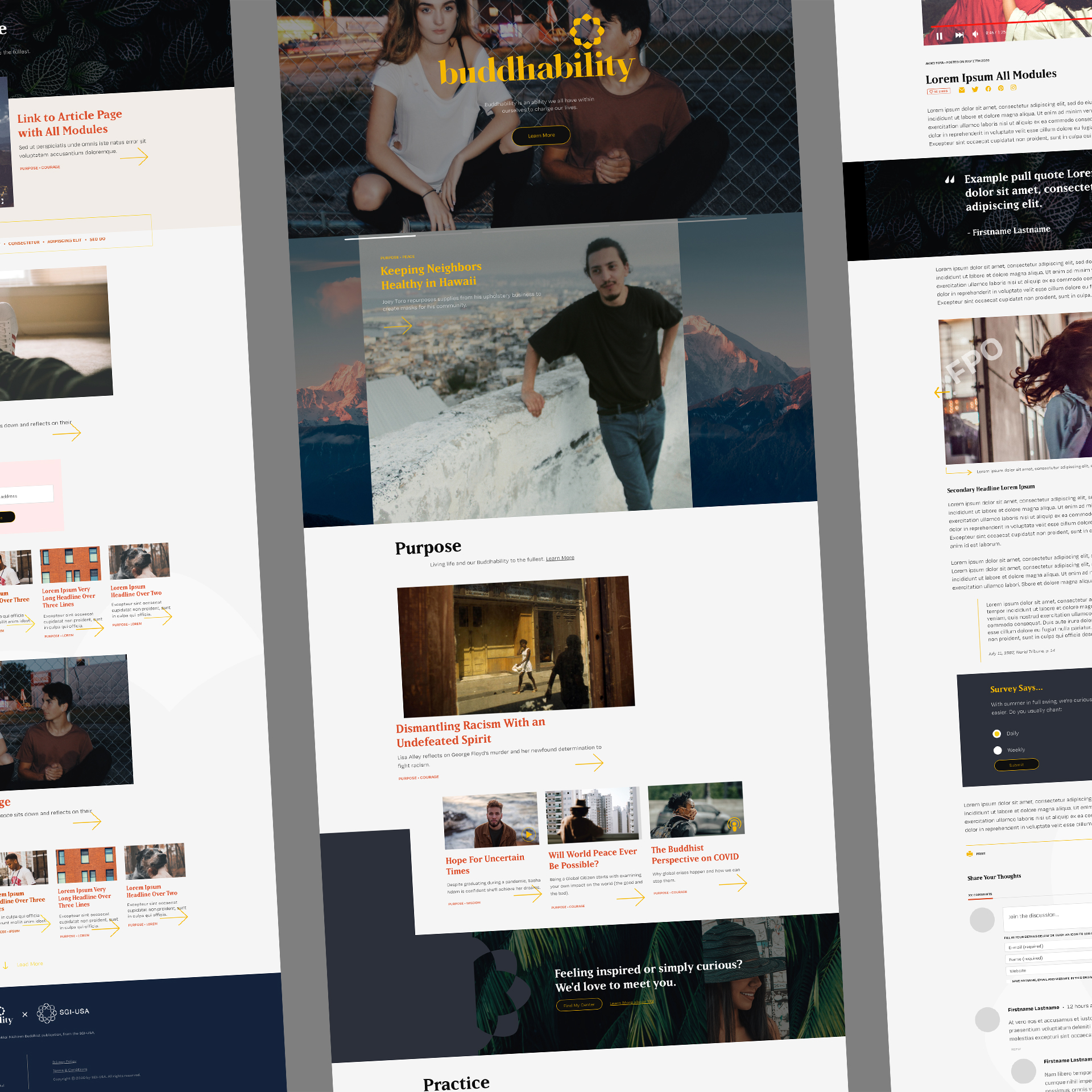
Task: Click arrow on Buddhist Perspective on COVID card
Action: point(733,883)
